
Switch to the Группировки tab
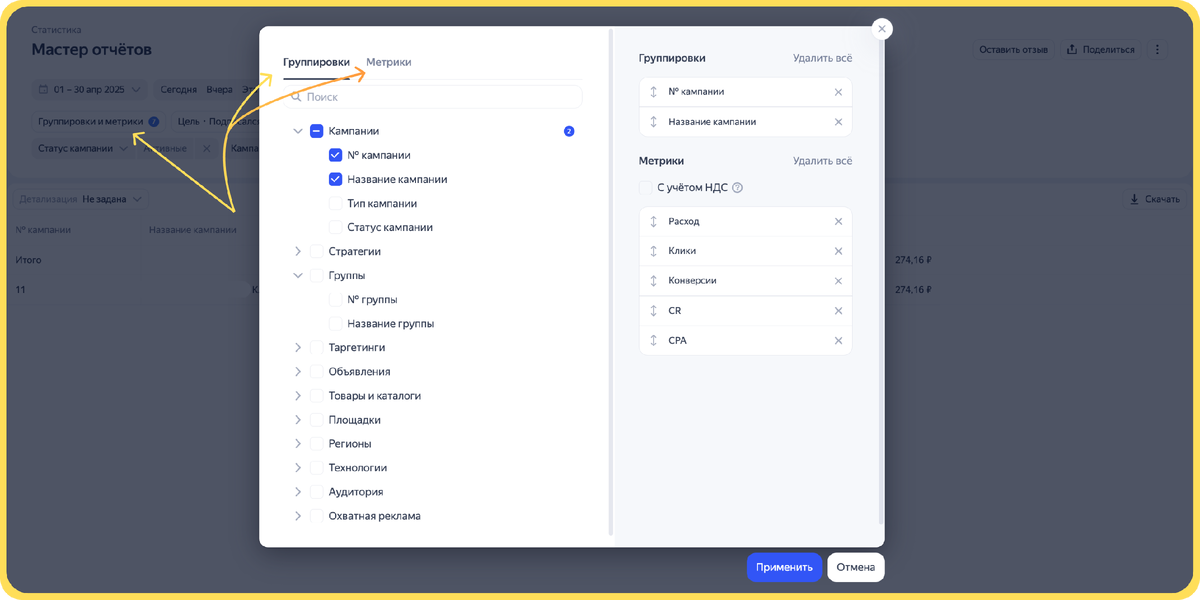click(316, 62)
